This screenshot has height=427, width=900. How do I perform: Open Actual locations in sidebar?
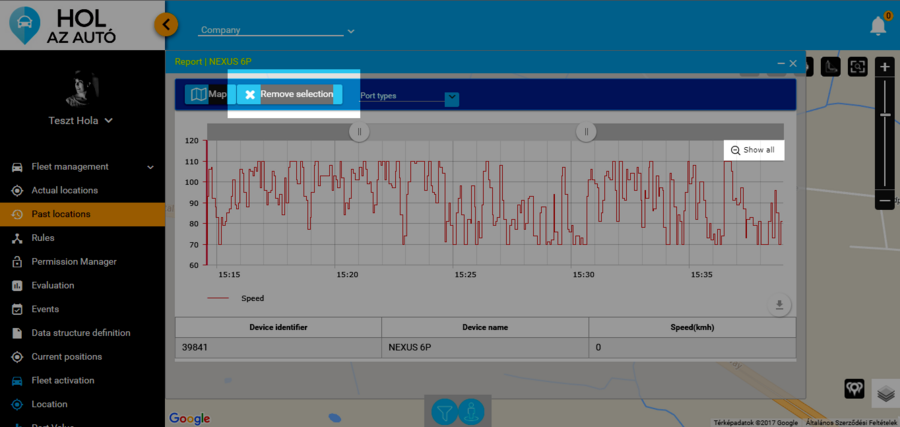click(65, 190)
